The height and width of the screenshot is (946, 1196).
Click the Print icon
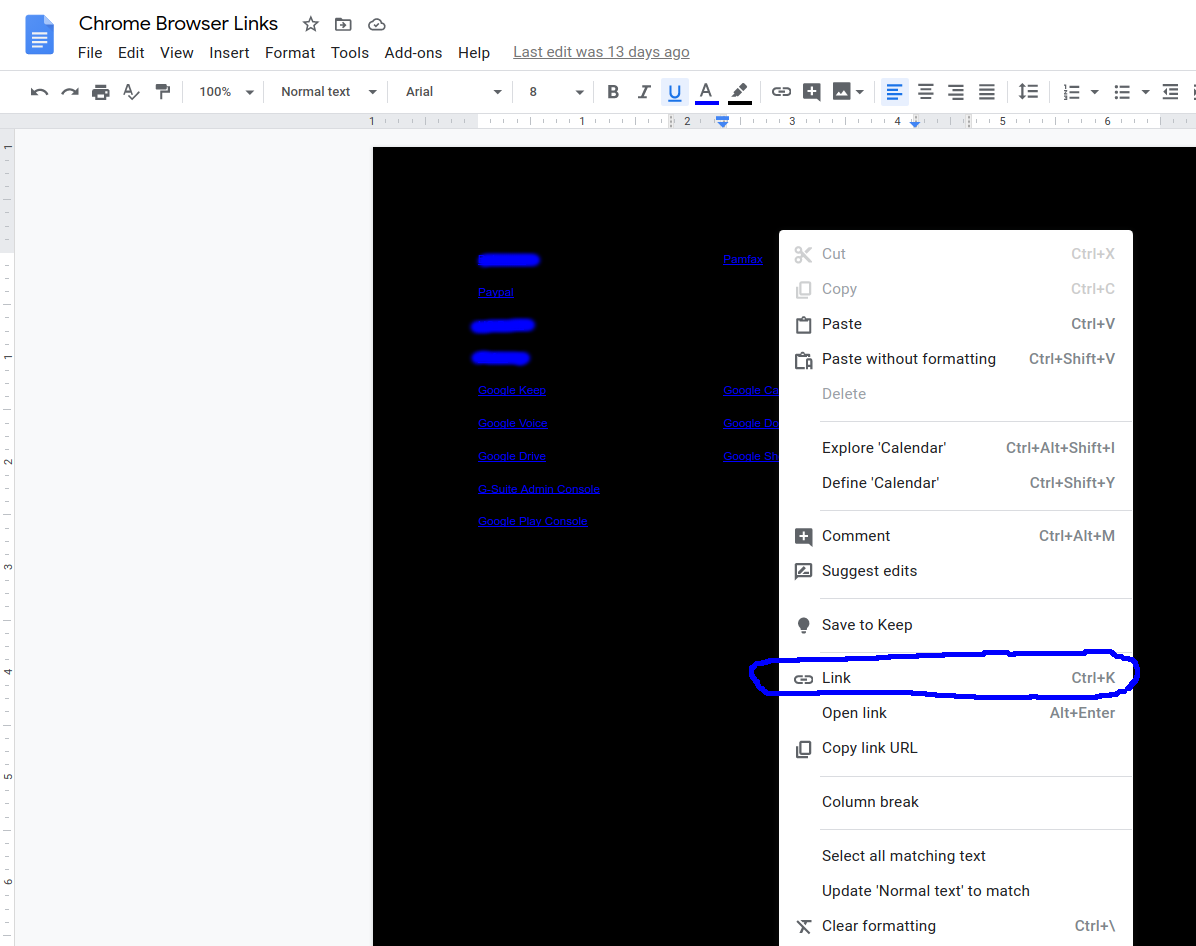click(x=101, y=92)
